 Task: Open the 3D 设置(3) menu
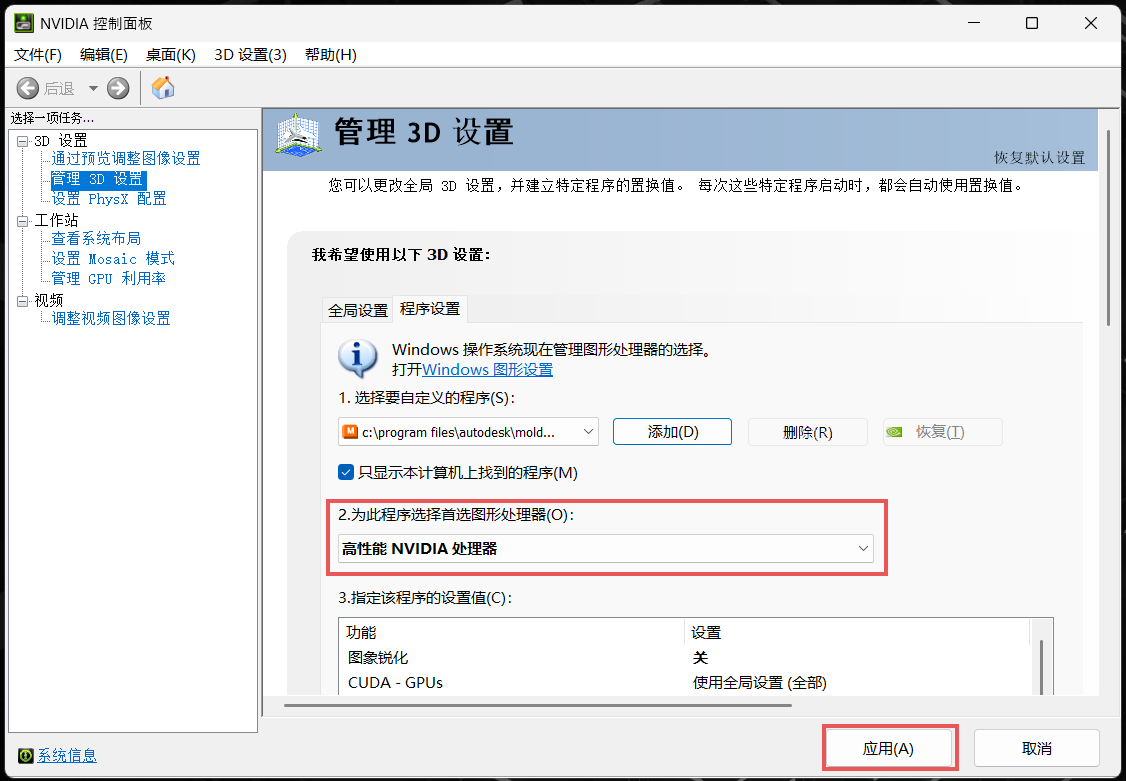251,55
